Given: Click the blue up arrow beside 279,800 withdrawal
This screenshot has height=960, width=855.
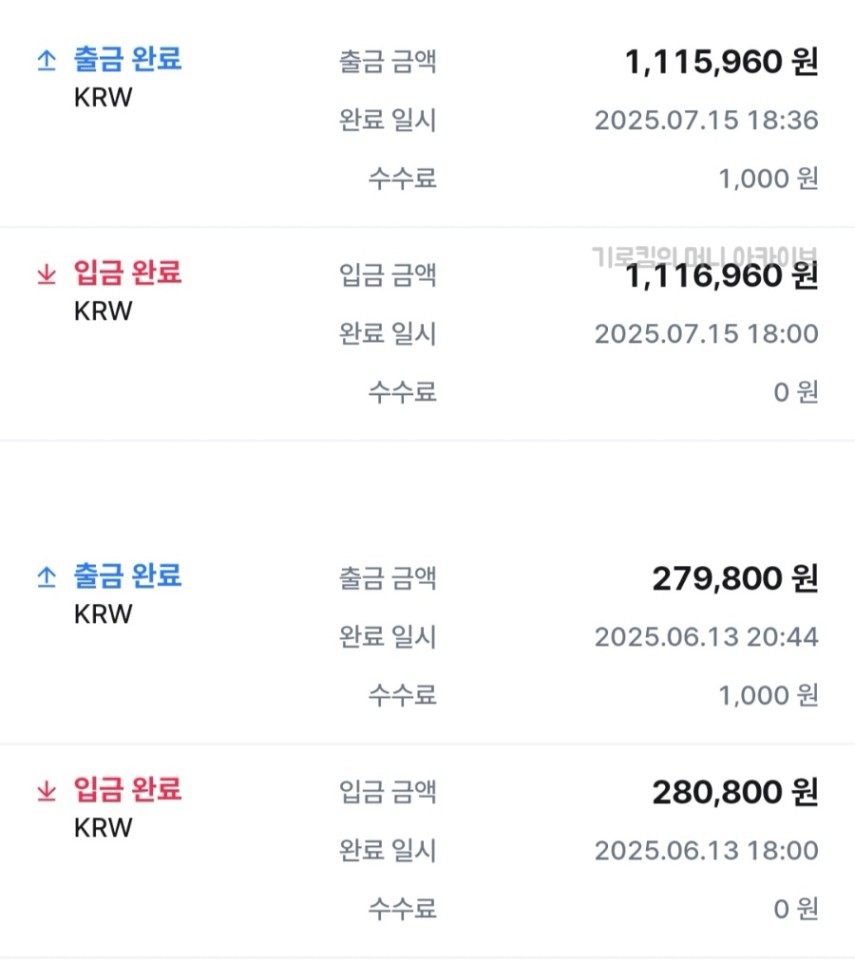Looking at the screenshot, I should tap(47, 577).
